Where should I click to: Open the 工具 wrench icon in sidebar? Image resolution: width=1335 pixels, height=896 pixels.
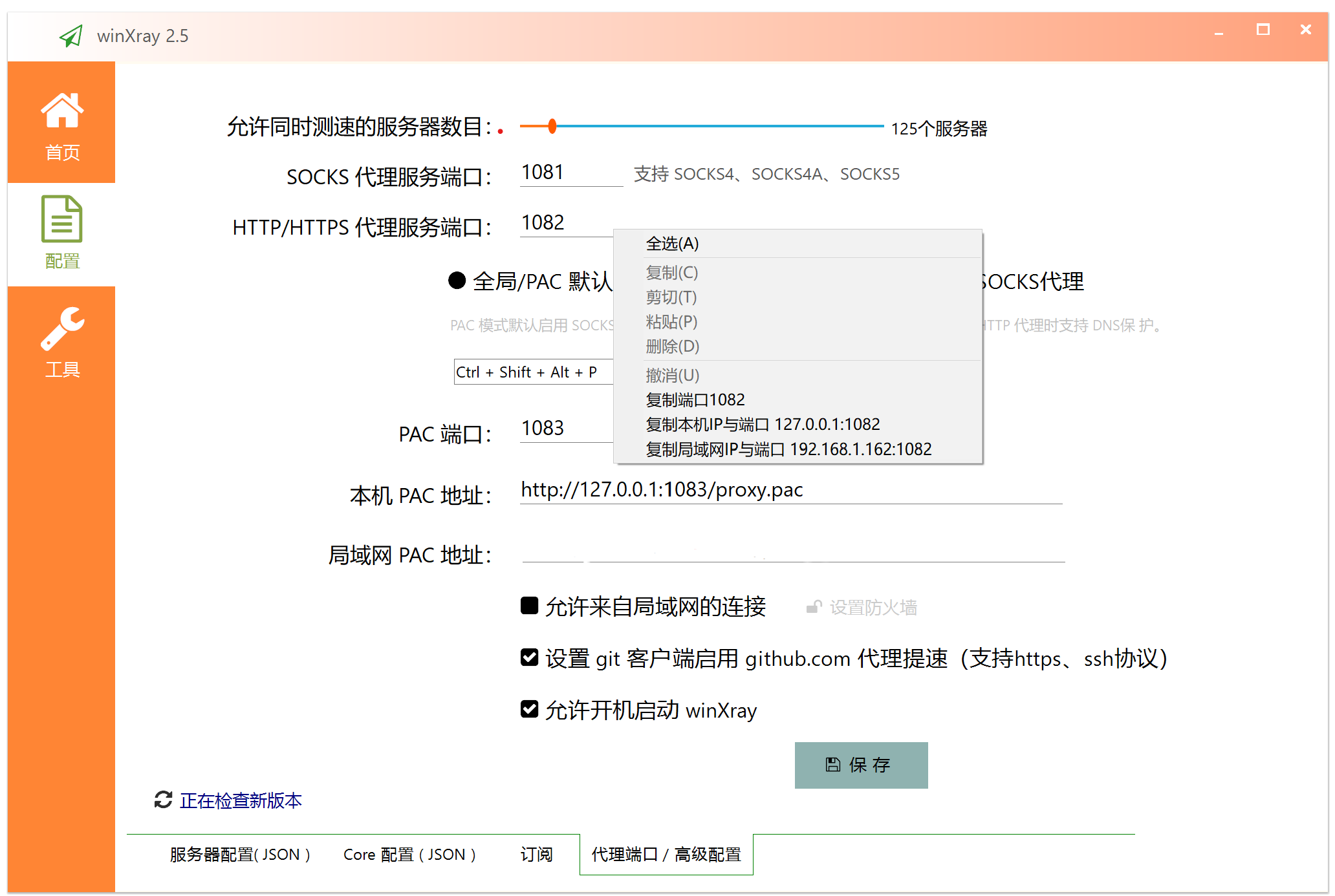click(62, 328)
